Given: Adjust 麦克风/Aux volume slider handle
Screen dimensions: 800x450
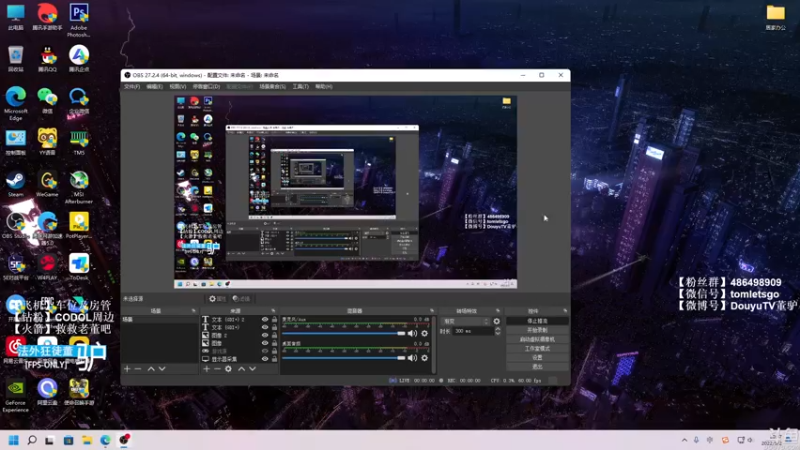Looking at the screenshot, I should click(x=401, y=333).
